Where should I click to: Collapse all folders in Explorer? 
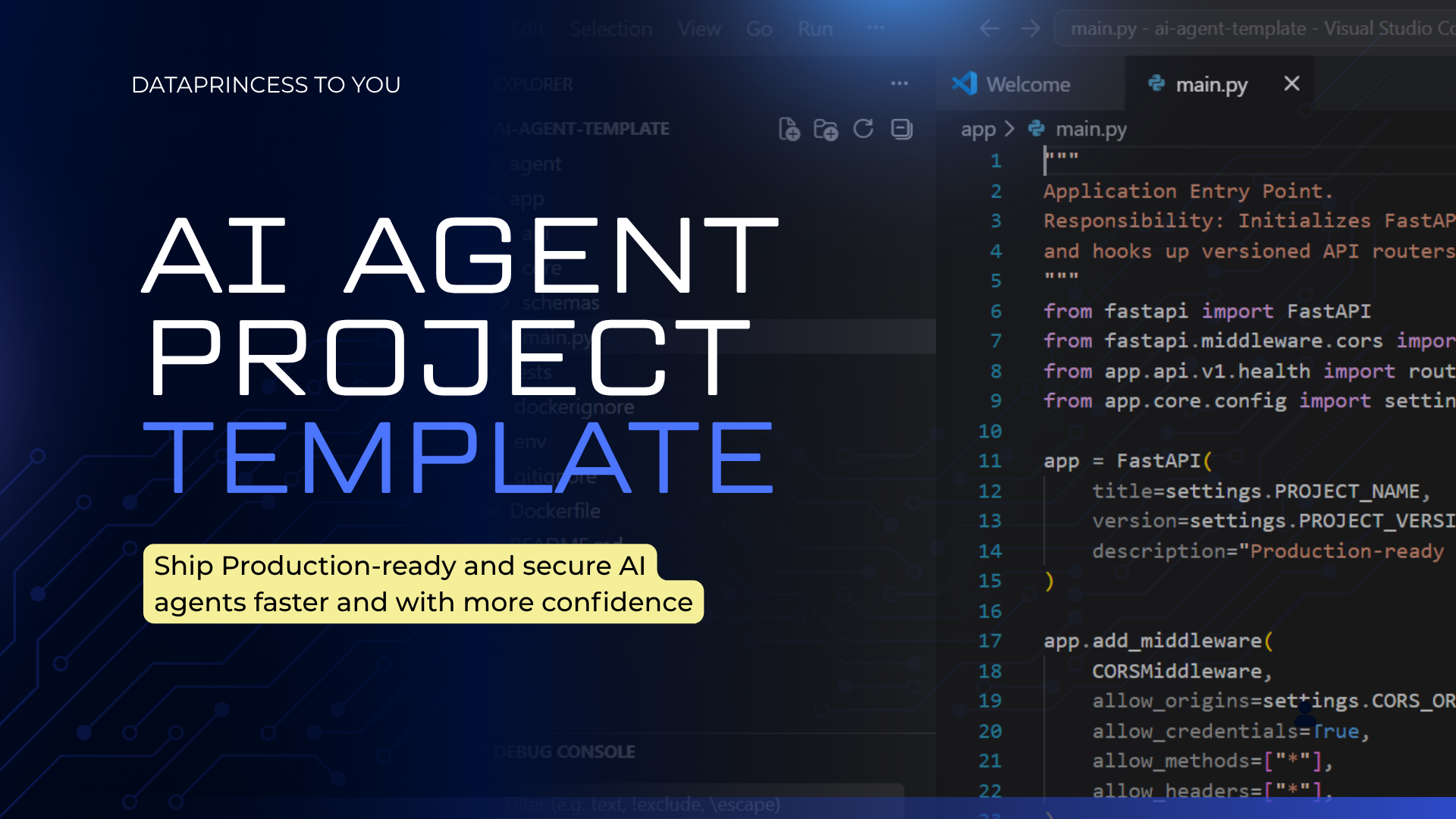(902, 129)
